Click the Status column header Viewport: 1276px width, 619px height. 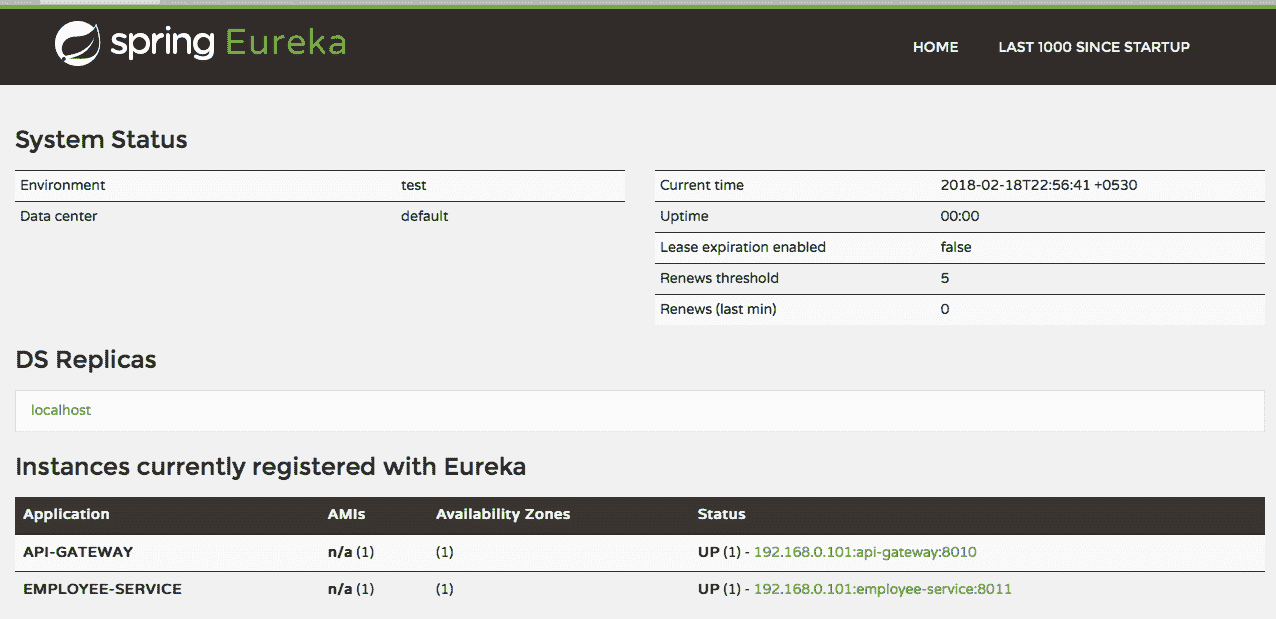pos(722,514)
